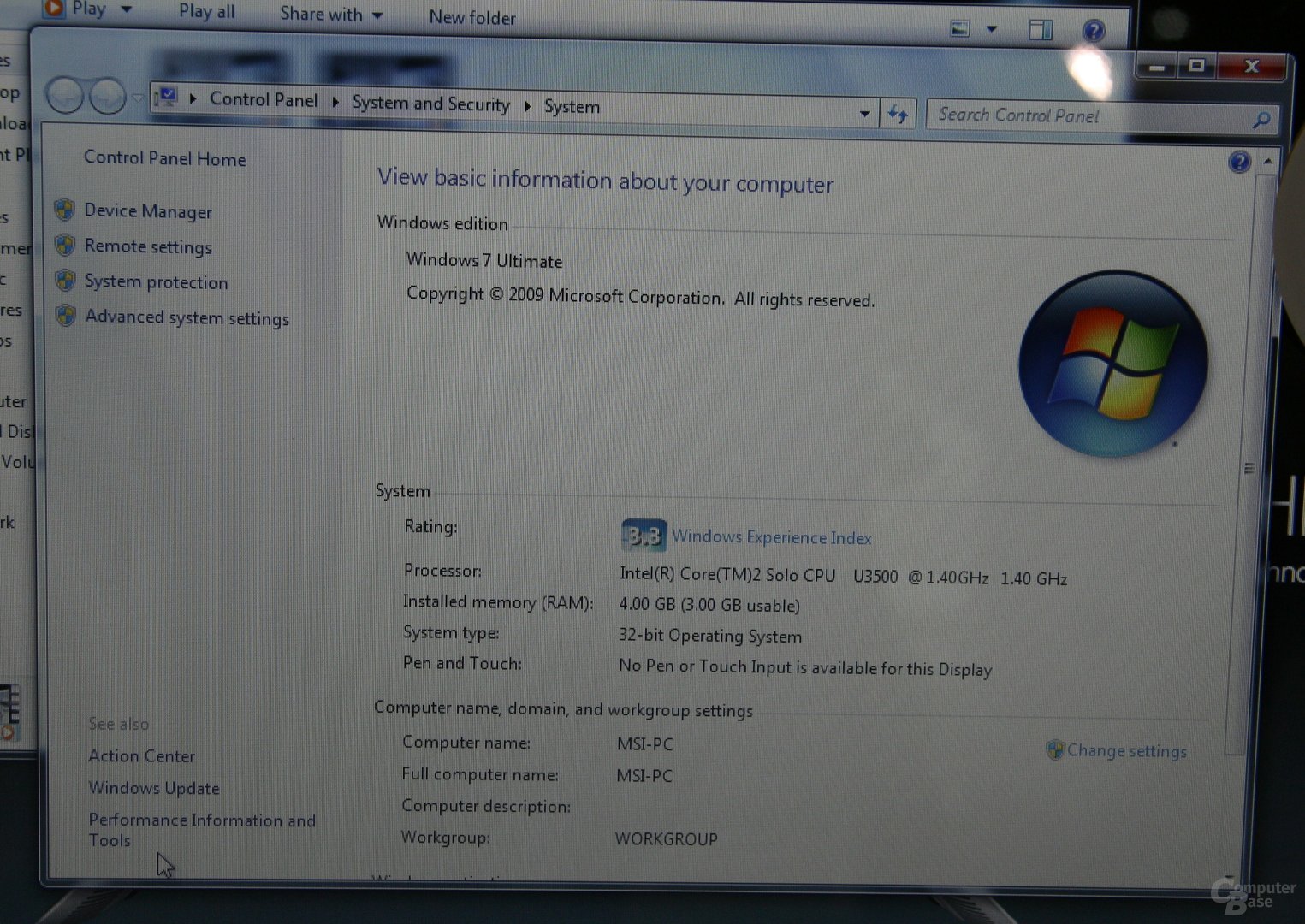Expand arrow after Control Panel breadcrumb

click(x=335, y=102)
